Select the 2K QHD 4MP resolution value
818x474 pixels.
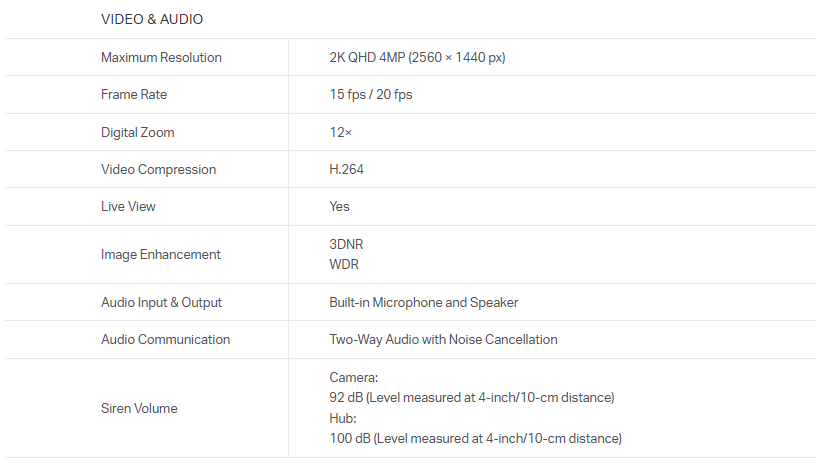pos(417,57)
